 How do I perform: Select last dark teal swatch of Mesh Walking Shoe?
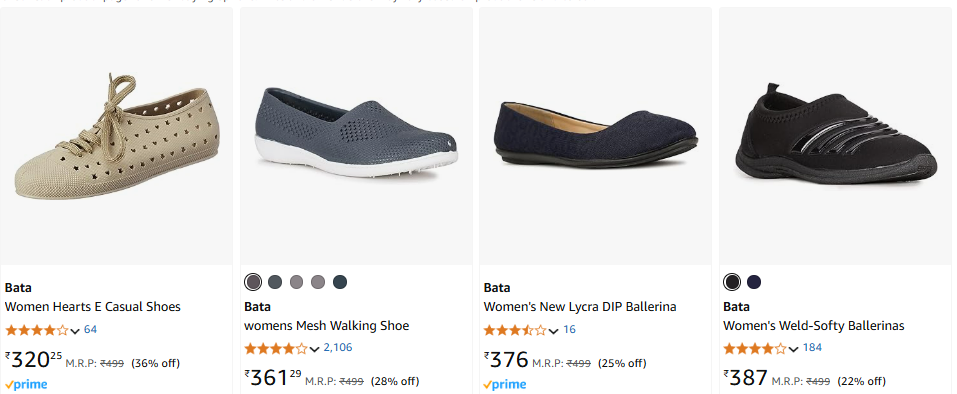[x=340, y=282]
